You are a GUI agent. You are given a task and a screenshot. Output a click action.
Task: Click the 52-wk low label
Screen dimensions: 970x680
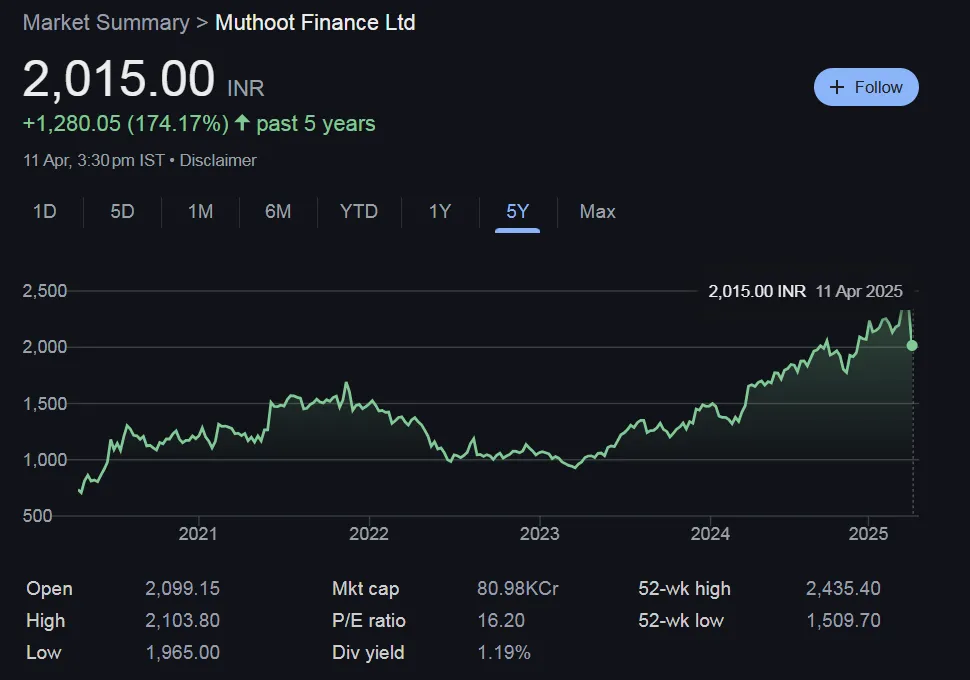click(x=680, y=621)
